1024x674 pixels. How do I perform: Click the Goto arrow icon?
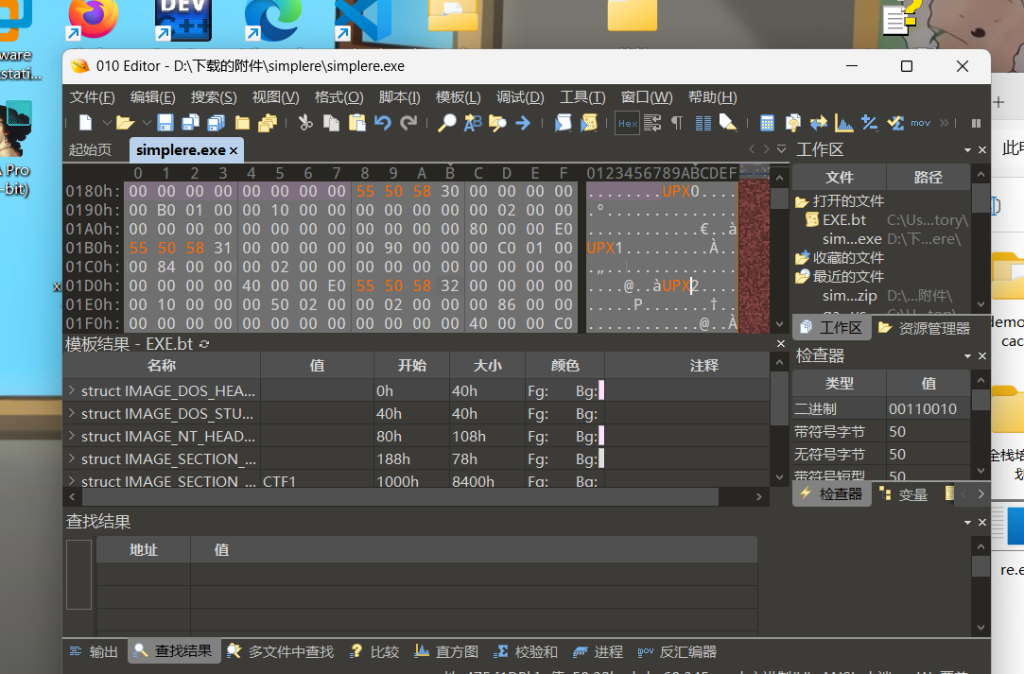click(x=523, y=123)
